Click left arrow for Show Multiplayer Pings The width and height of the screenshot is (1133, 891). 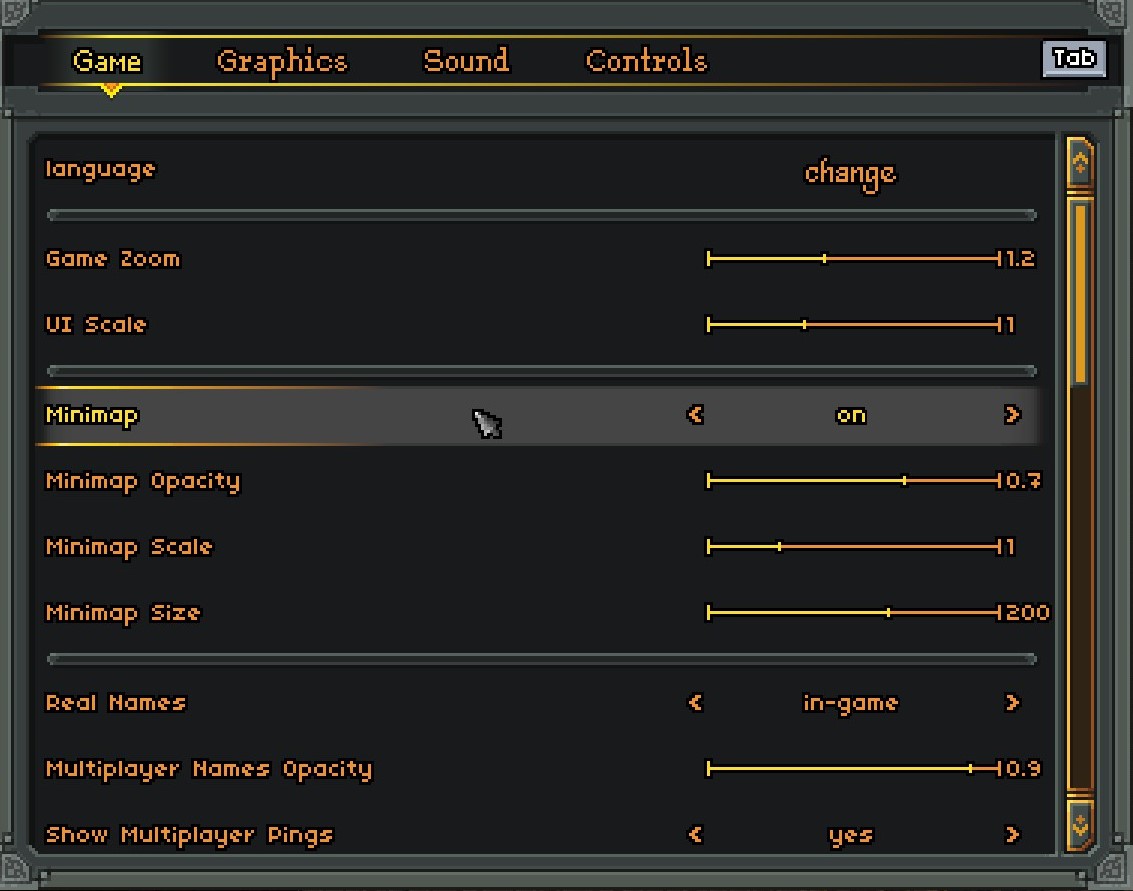coord(696,834)
